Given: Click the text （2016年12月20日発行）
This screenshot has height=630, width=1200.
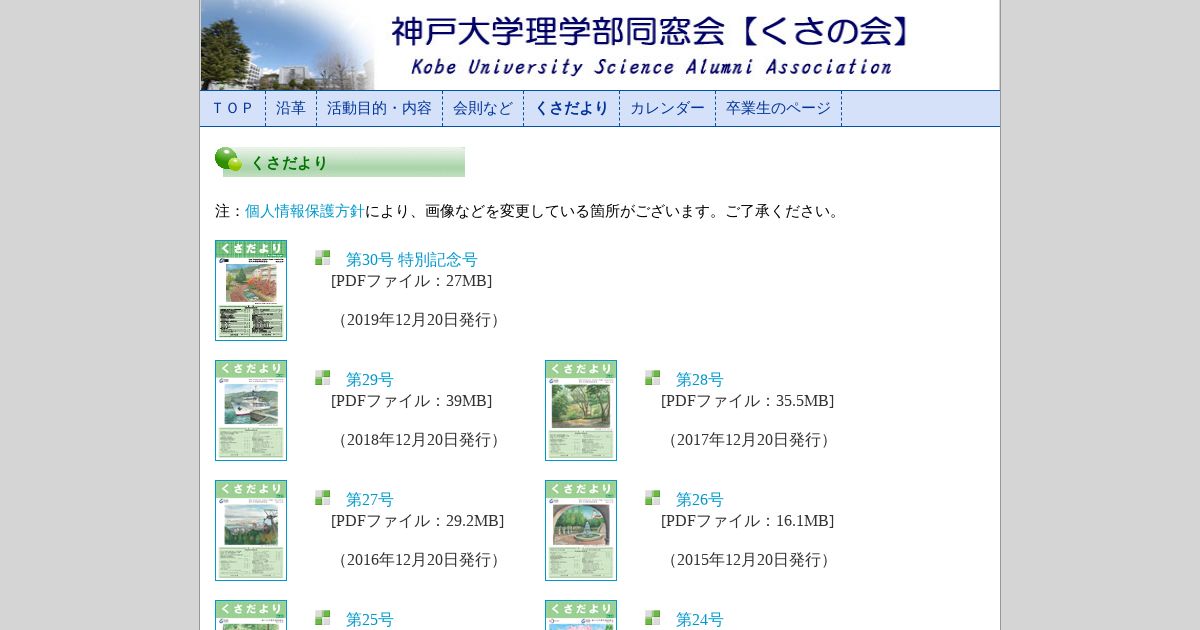Looking at the screenshot, I should pyautogui.click(x=418, y=560).
